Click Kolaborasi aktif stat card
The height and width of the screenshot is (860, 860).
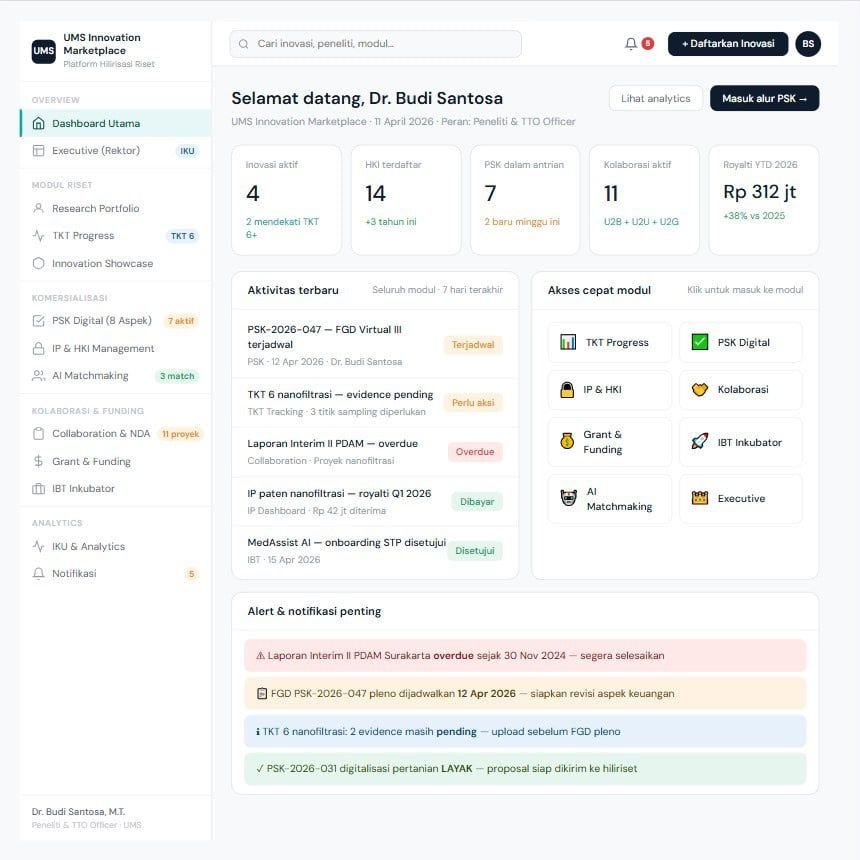pos(644,200)
